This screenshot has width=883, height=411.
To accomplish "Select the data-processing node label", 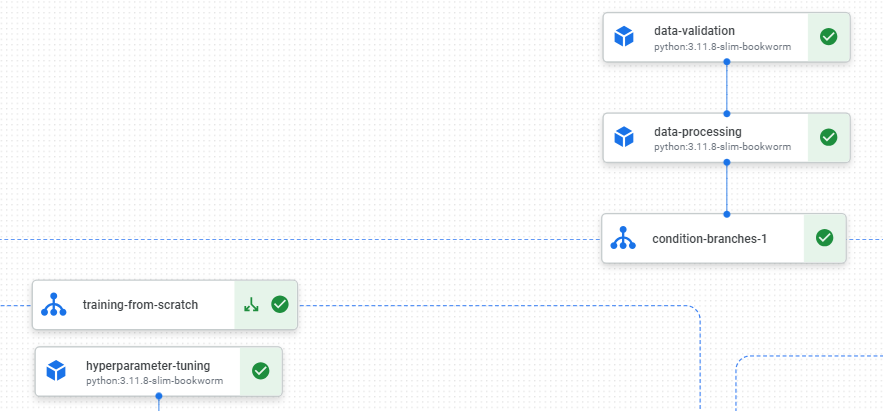I will point(698,132).
